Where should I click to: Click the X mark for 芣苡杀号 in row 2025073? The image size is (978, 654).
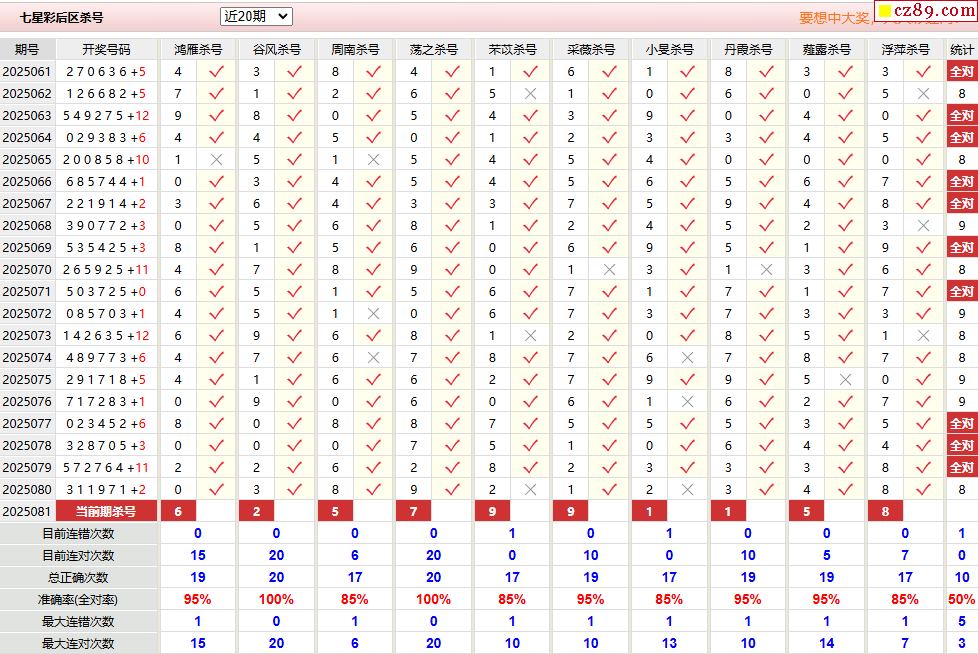[x=531, y=335]
